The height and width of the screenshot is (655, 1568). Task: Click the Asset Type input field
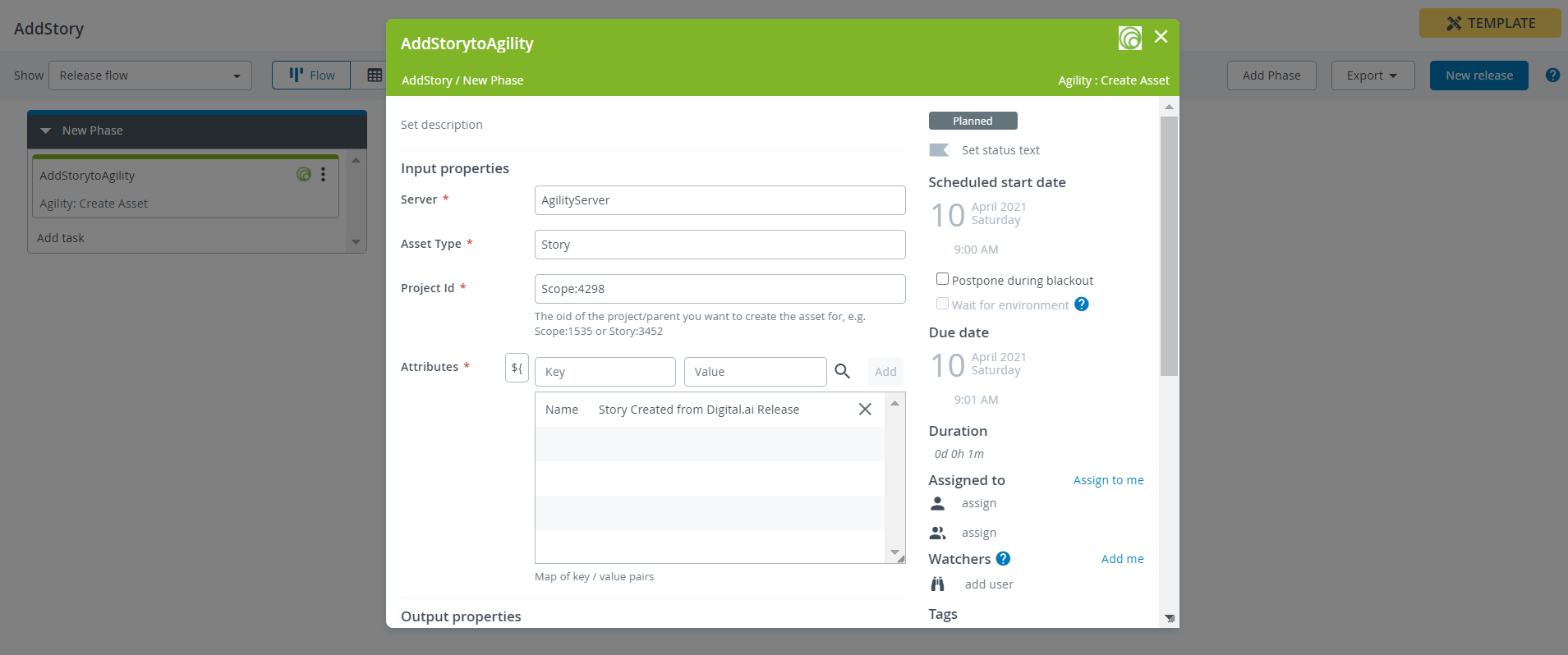point(720,245)
